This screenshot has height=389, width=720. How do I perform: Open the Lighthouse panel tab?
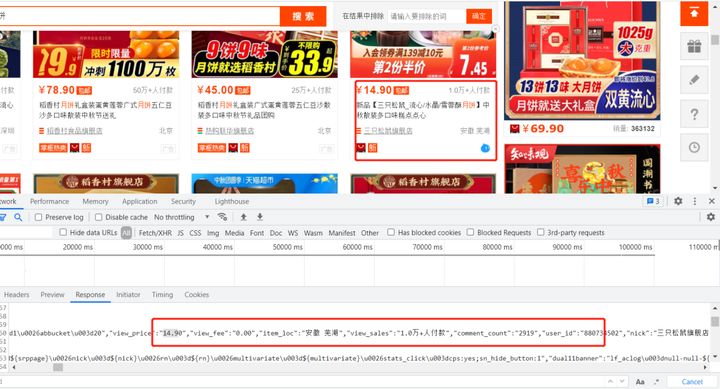232,202
